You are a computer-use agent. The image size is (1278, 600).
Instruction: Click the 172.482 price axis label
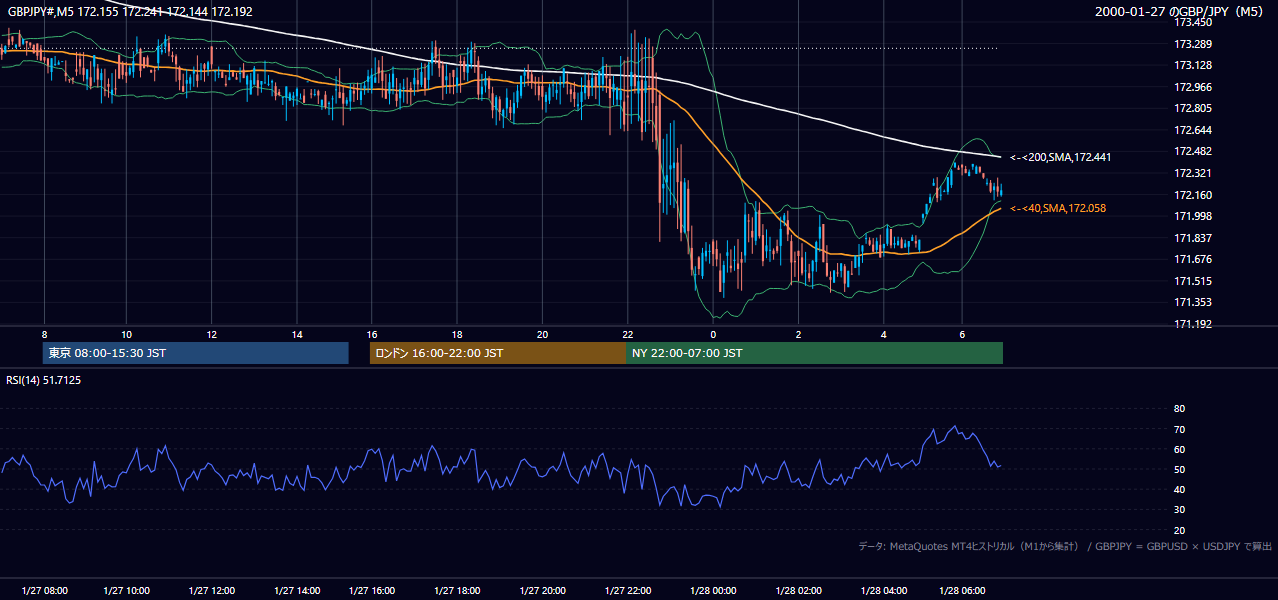1193,151
